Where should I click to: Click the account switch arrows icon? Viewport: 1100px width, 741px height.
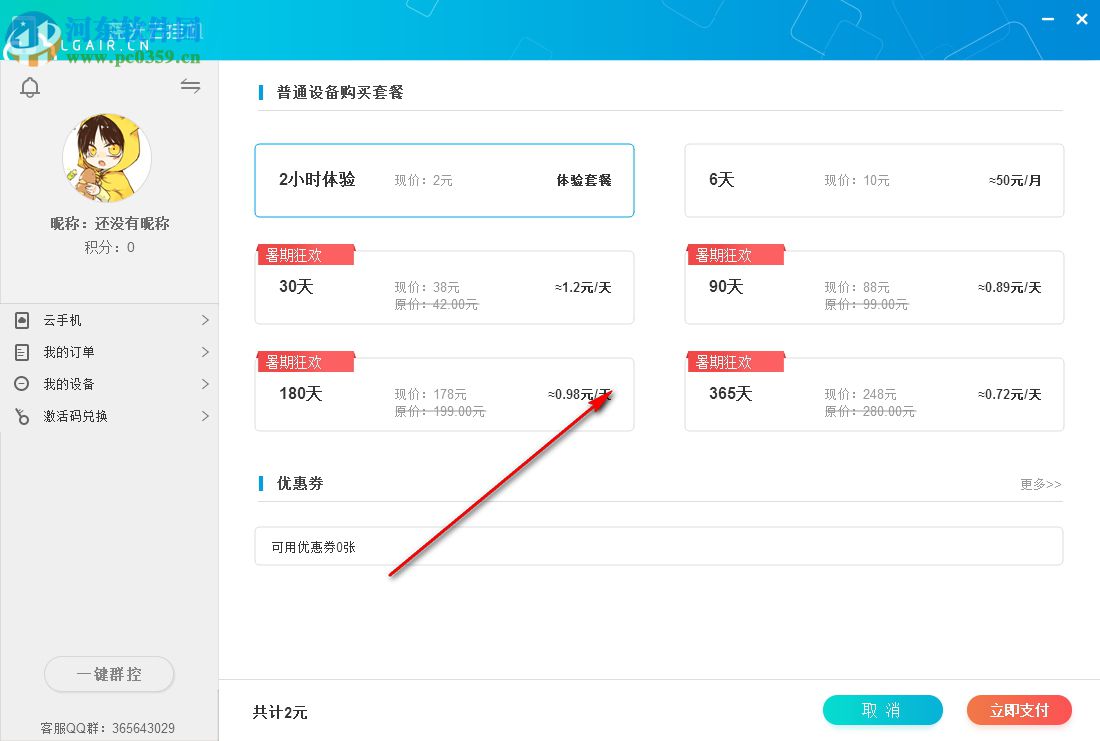(x=190, y=86)
